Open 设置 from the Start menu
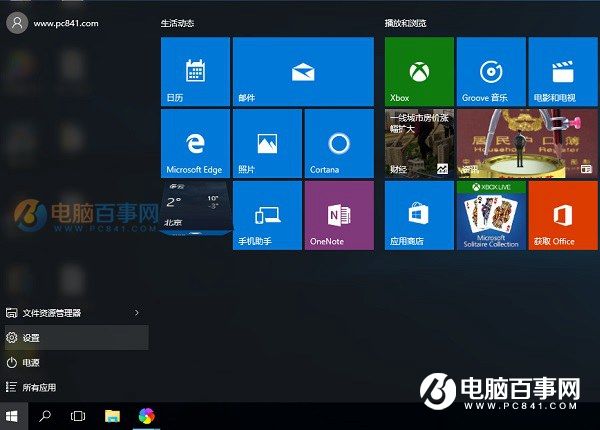 pos(77,337)
